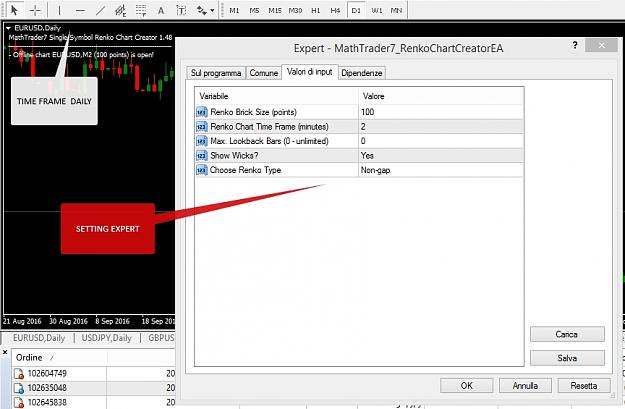The image size is (625, 409).
Task: Close the Expert dialog
Action: tap(601, 45)
